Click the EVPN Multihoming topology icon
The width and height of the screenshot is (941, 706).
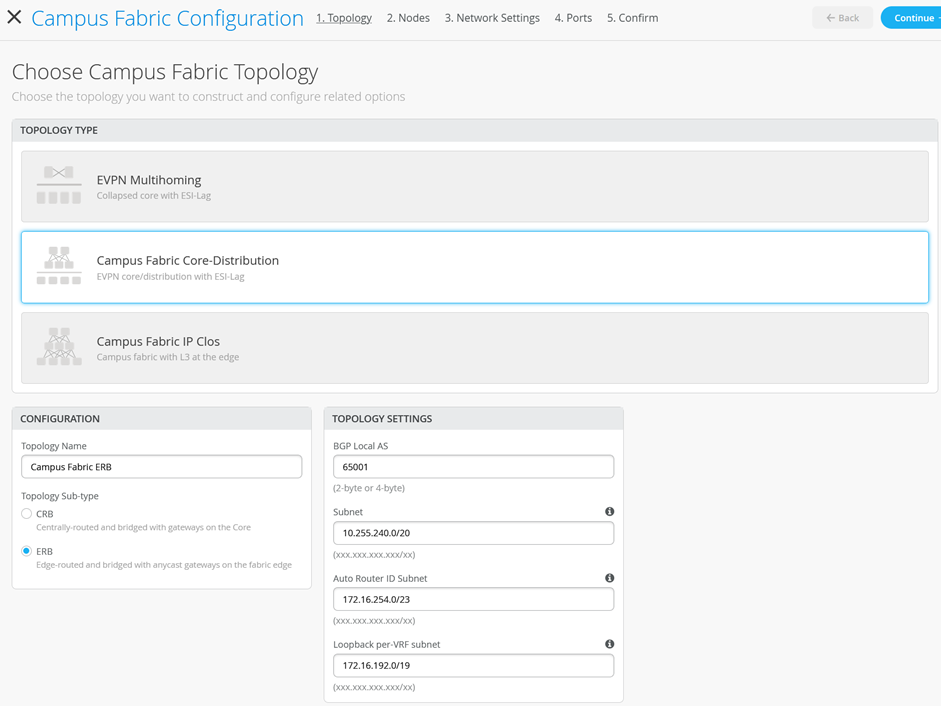(59, 186)
